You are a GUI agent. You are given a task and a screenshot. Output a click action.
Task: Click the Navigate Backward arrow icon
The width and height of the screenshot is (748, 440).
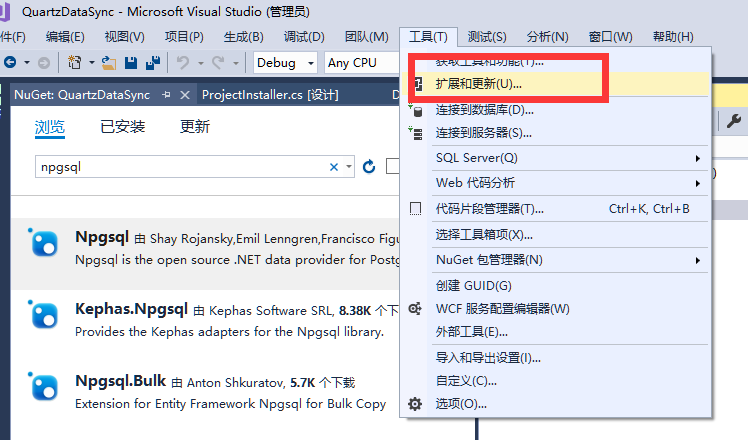coord(10,63)
